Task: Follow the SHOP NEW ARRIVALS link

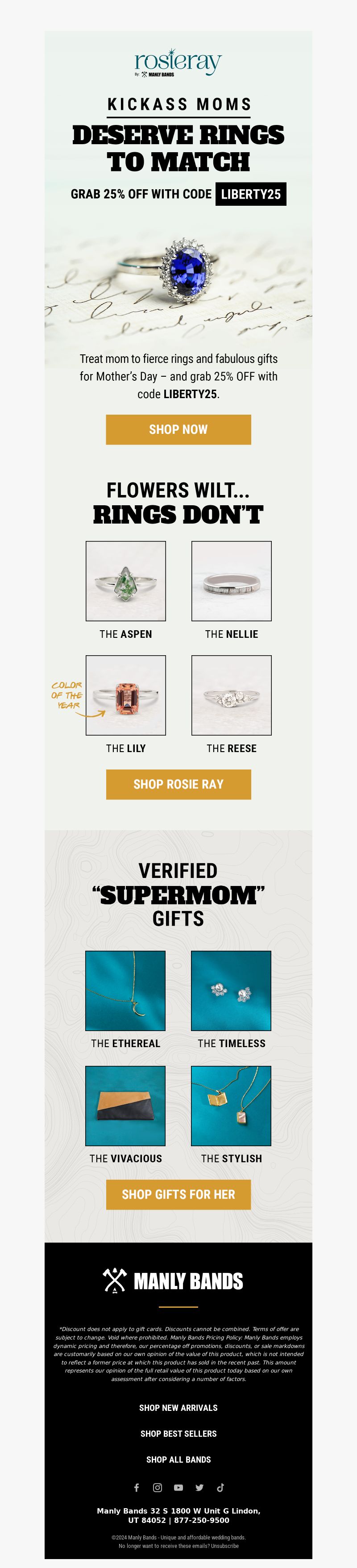Action: coord(178,1408)
